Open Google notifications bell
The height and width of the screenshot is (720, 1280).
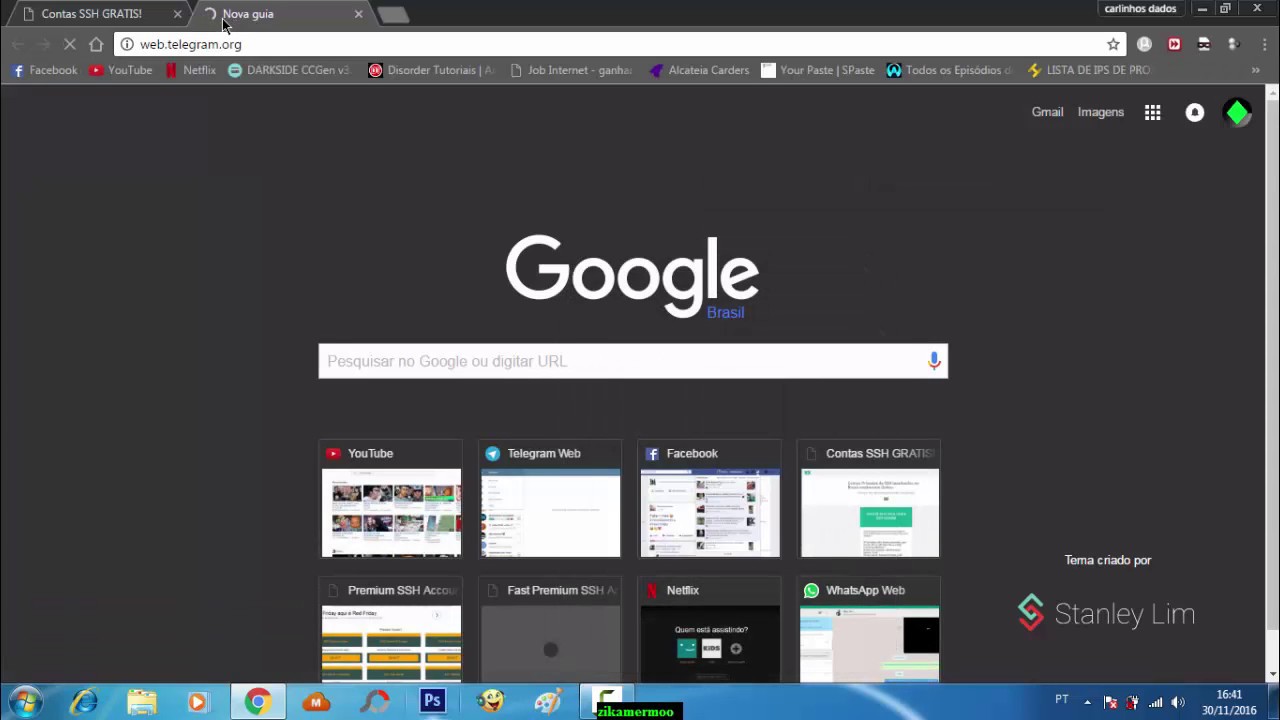1195,113
